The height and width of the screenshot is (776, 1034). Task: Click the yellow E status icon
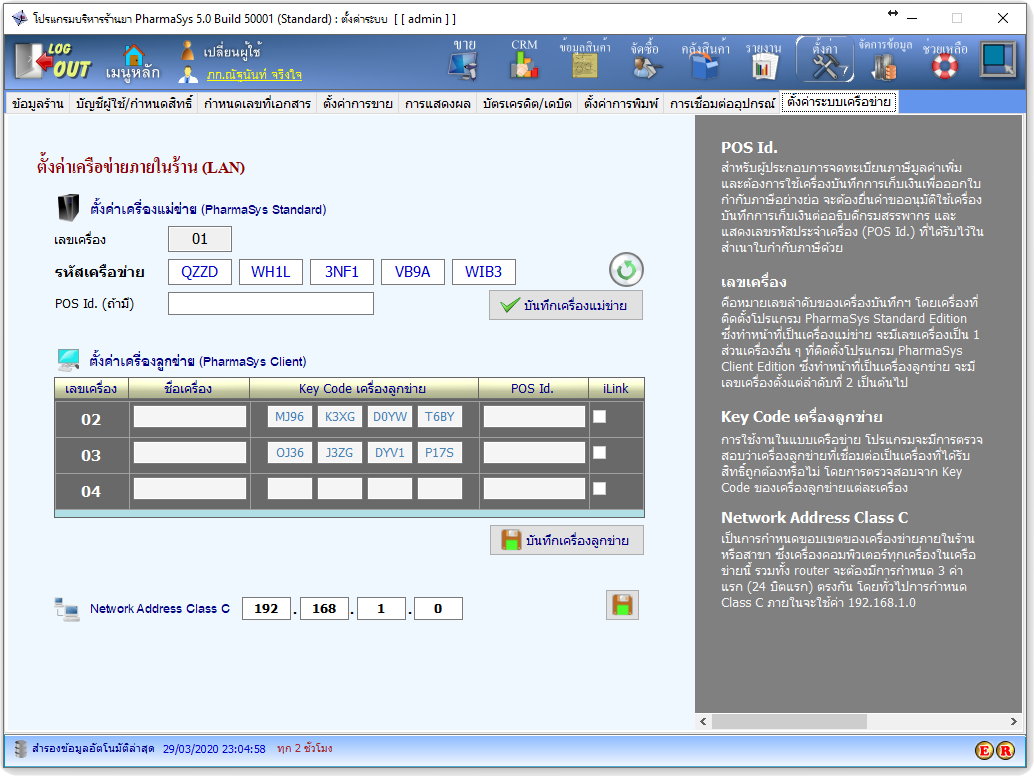(984, 750)
